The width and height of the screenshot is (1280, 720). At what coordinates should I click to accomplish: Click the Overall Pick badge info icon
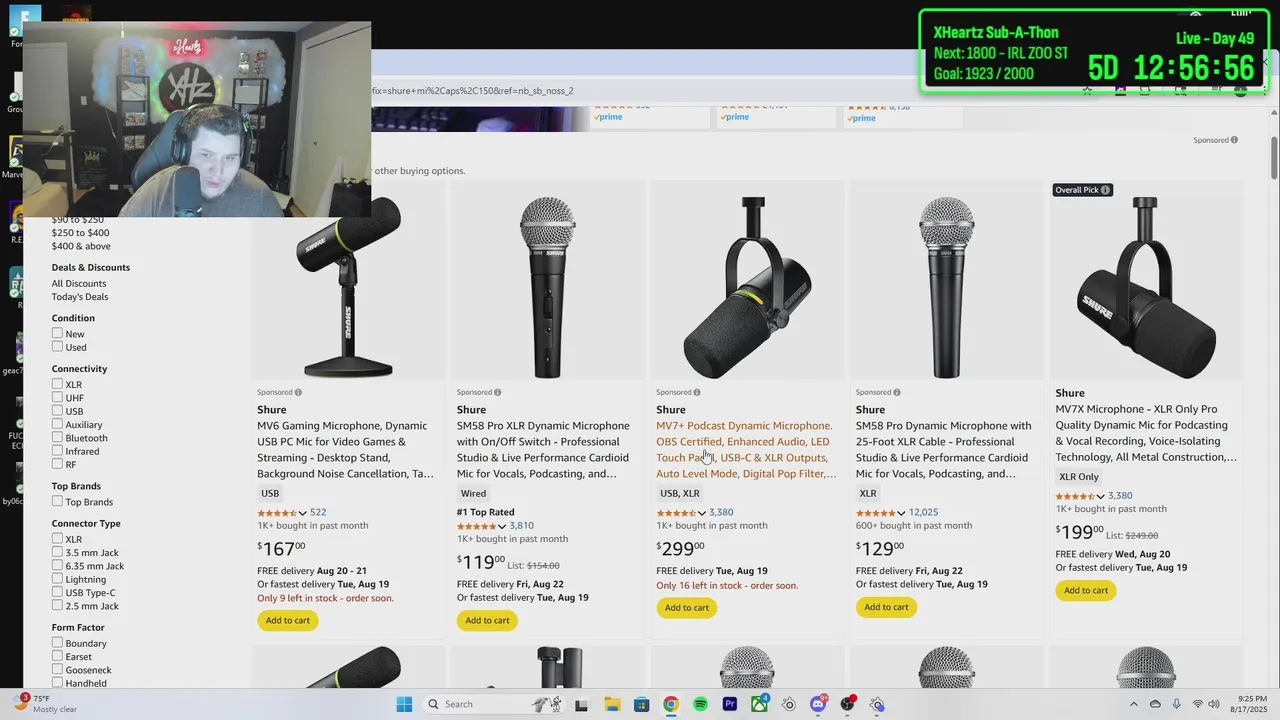click(1105, 190)
